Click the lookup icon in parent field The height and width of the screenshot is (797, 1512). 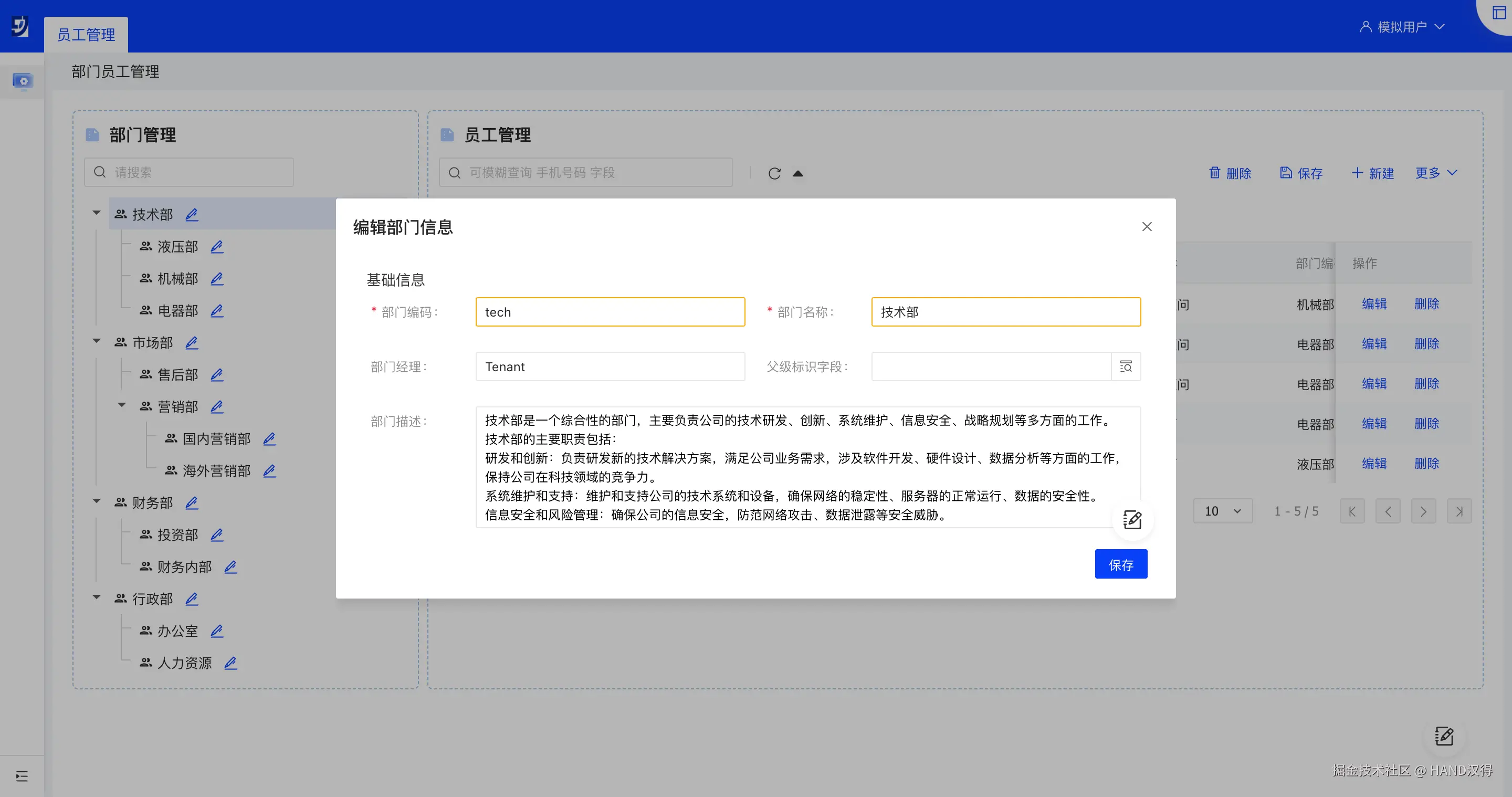click(1125, 367)
